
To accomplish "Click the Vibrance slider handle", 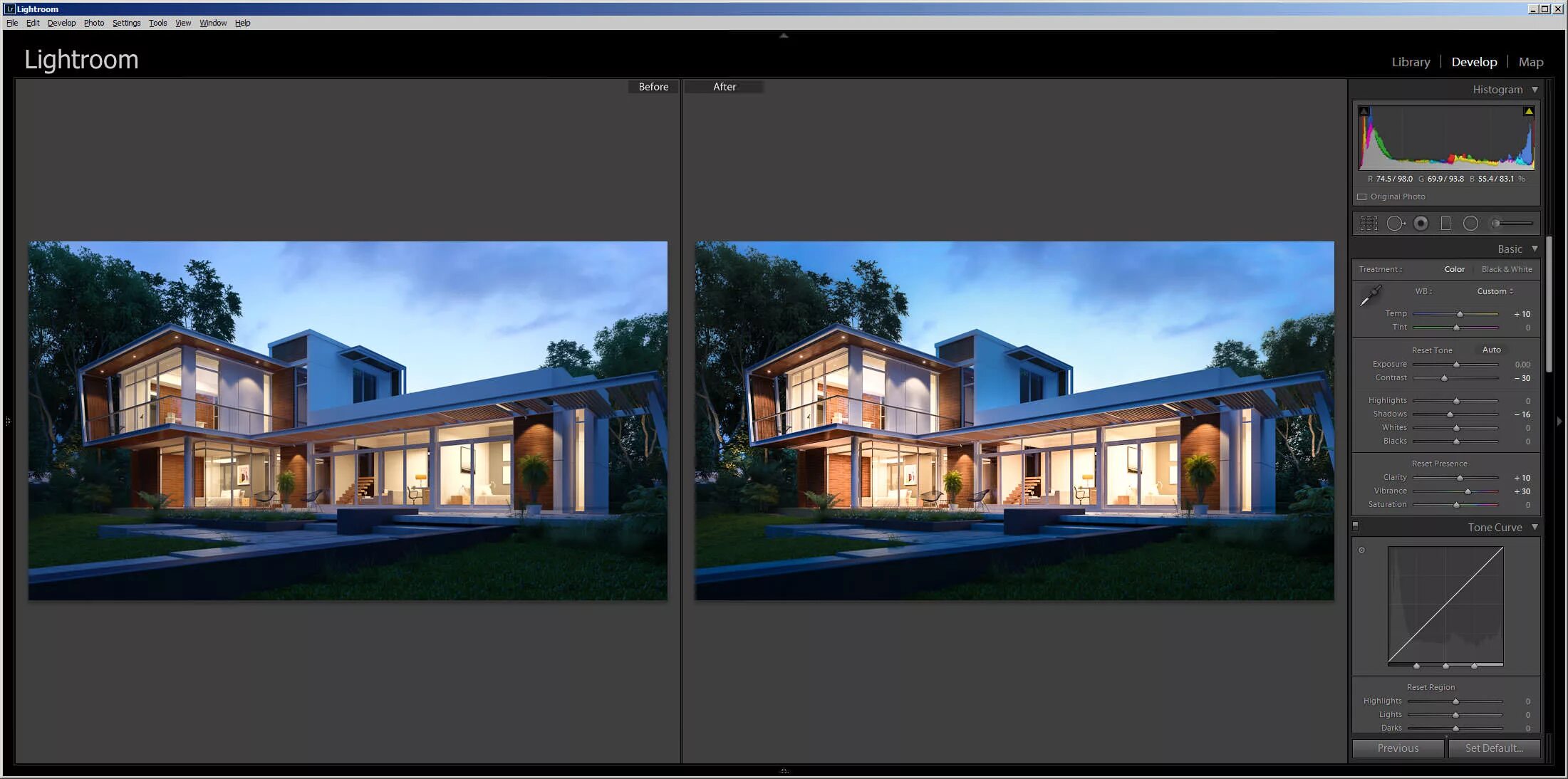I will [x=1468, y=491].
